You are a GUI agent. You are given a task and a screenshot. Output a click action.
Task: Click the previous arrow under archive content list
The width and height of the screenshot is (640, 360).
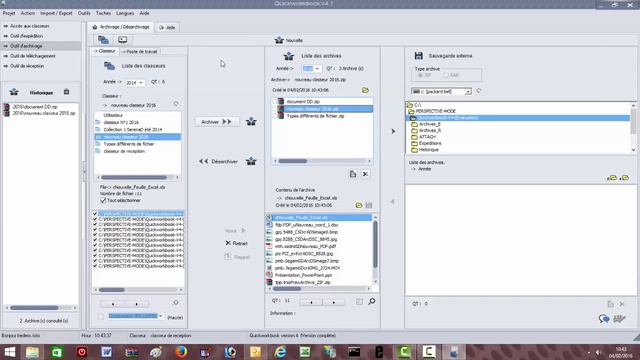pos(311,302)
